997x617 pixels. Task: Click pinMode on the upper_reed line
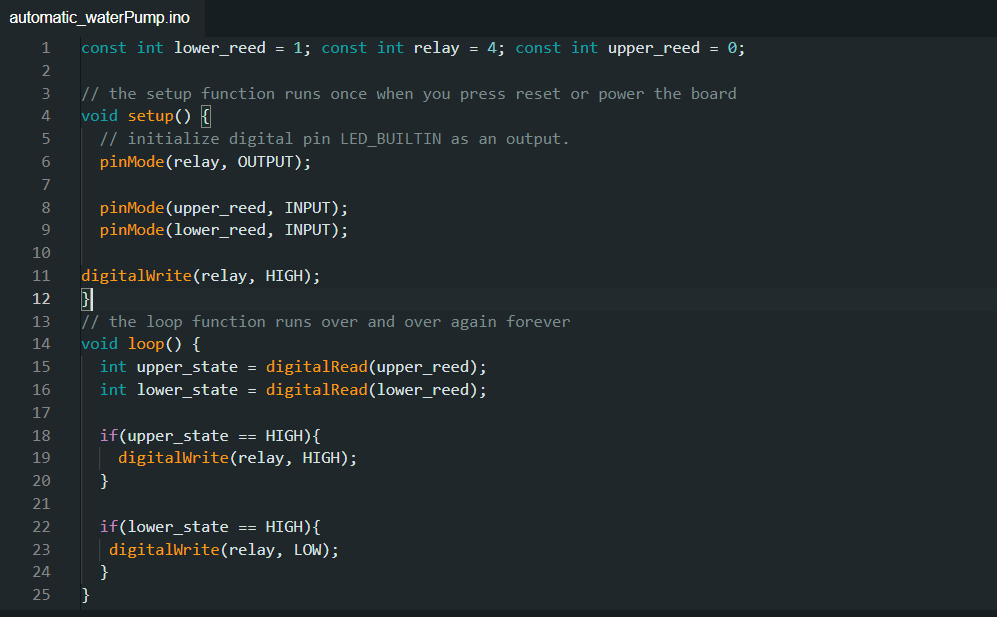131,208
